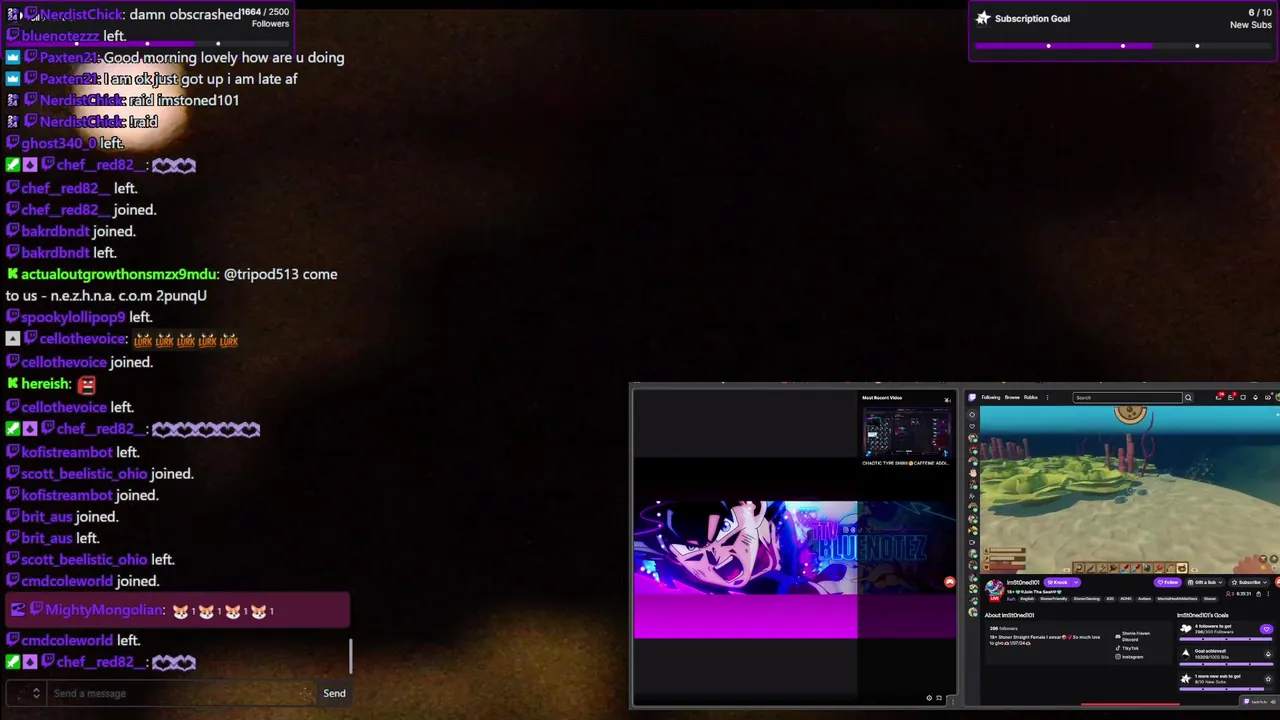The height and width of the screenshot is (720, 1280).
Task: Expand the dropdown arrow beside Knock
Action: (1076, 582)
